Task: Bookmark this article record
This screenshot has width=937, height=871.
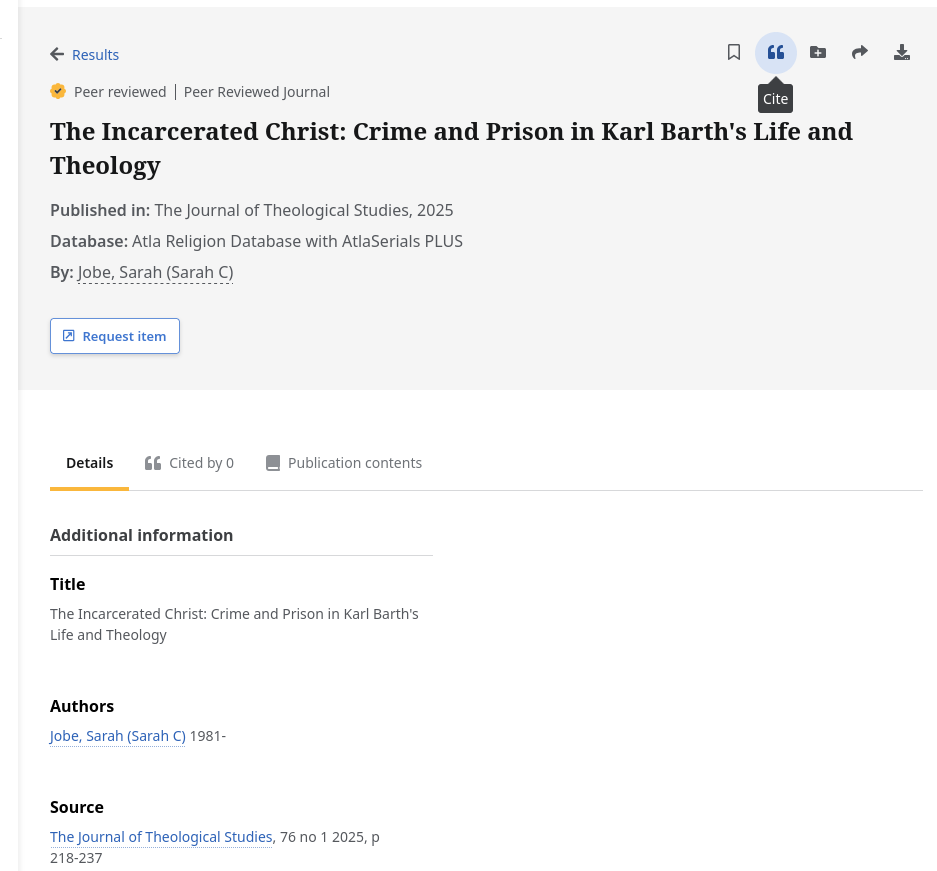Action: 734,52
